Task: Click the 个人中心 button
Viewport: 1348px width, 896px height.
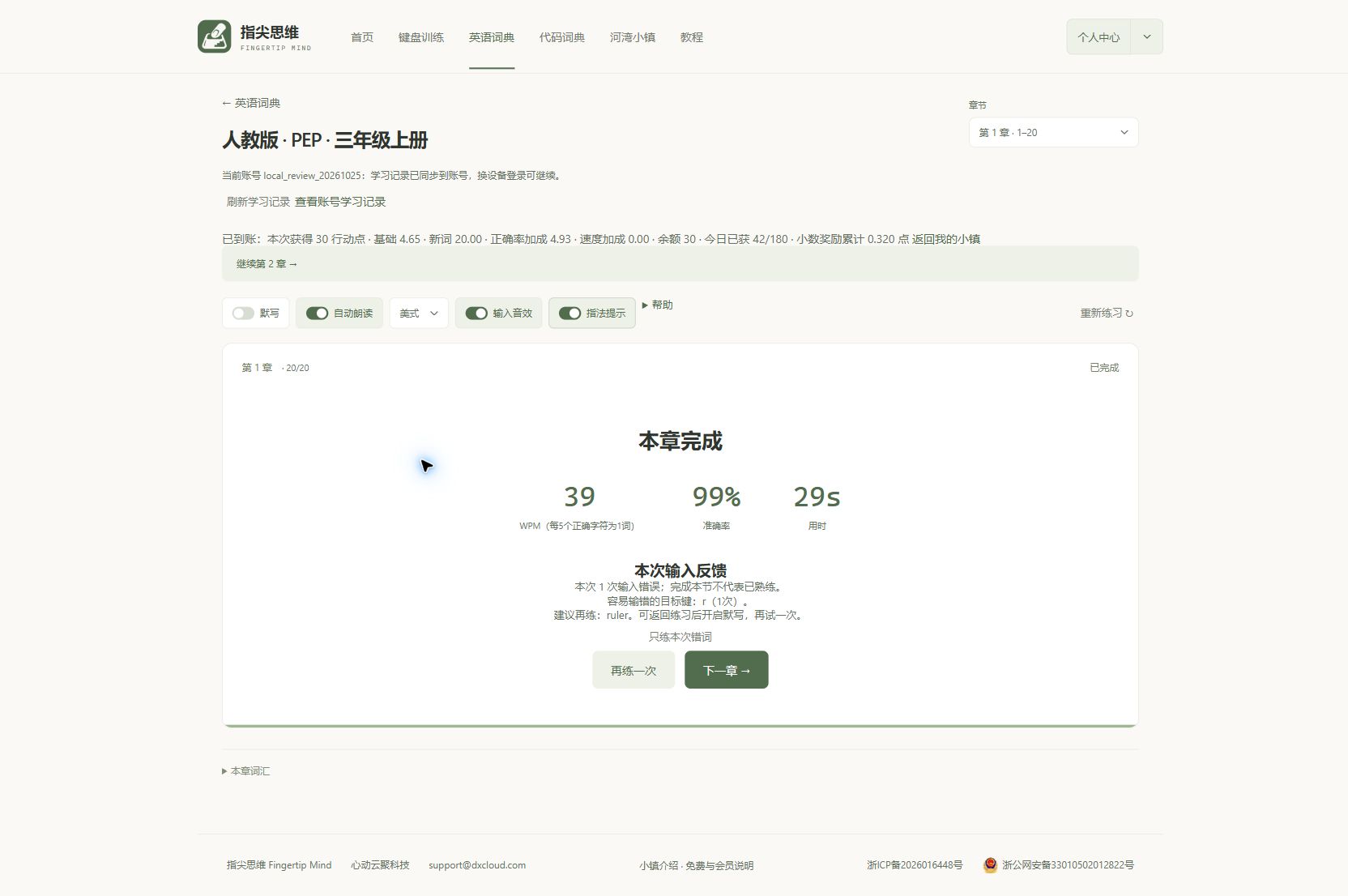Action: coord(1098,36)
